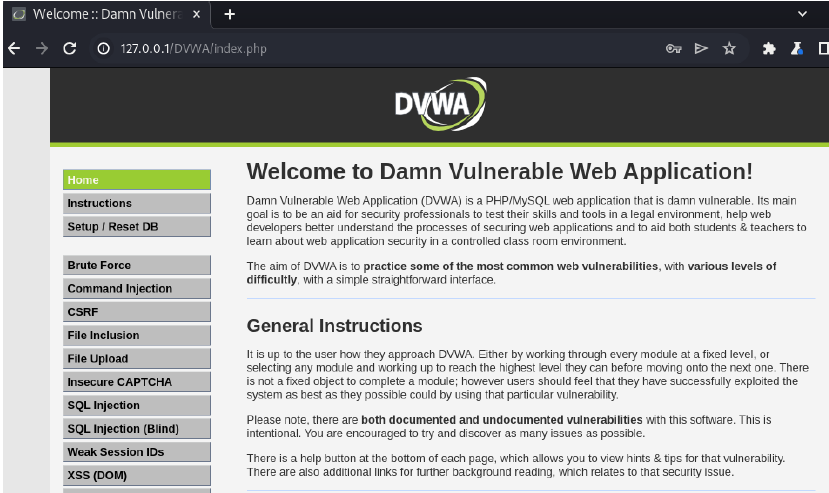
Task: Open the extensions puzzle icon
Action: click(x=769, y=49)
